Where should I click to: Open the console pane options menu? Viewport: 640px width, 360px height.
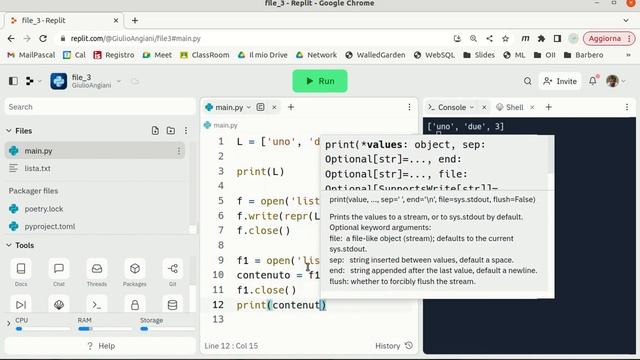627,107
